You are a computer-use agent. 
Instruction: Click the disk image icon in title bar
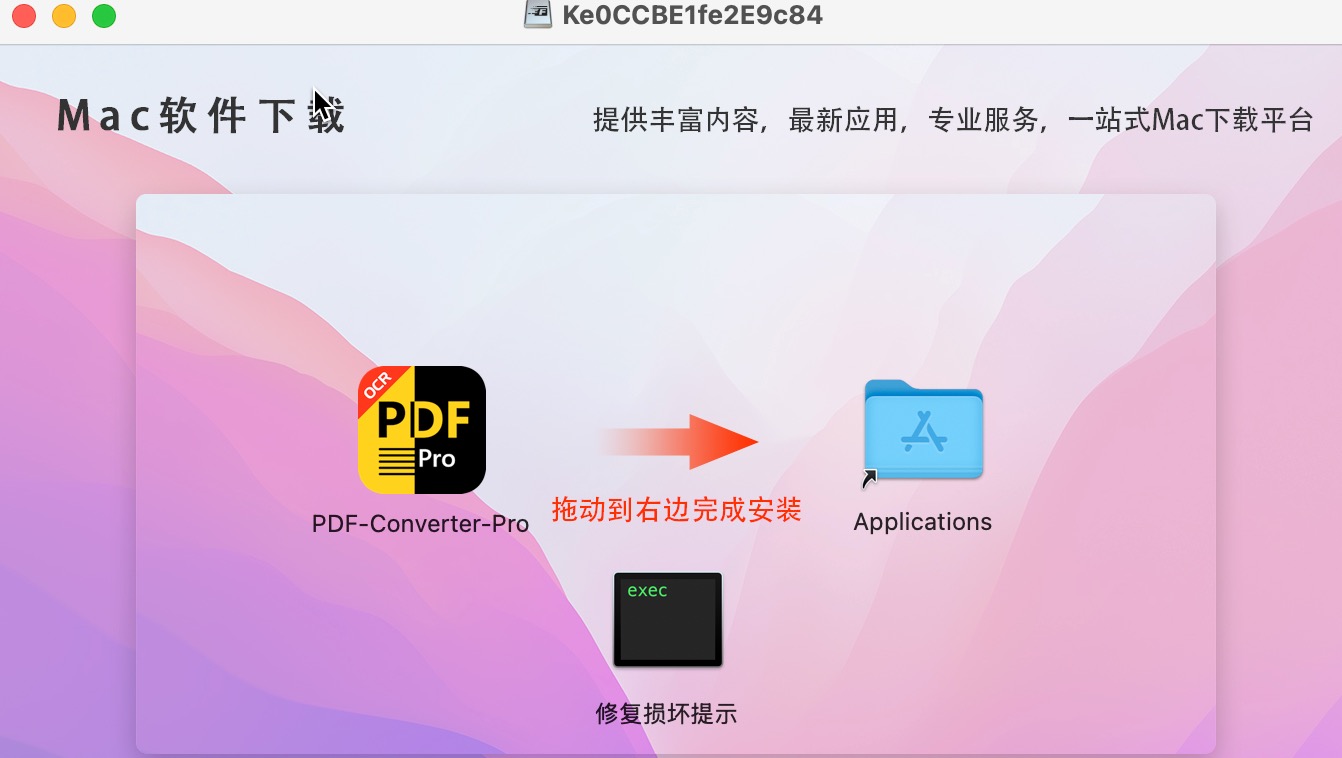tap(538, 14)
